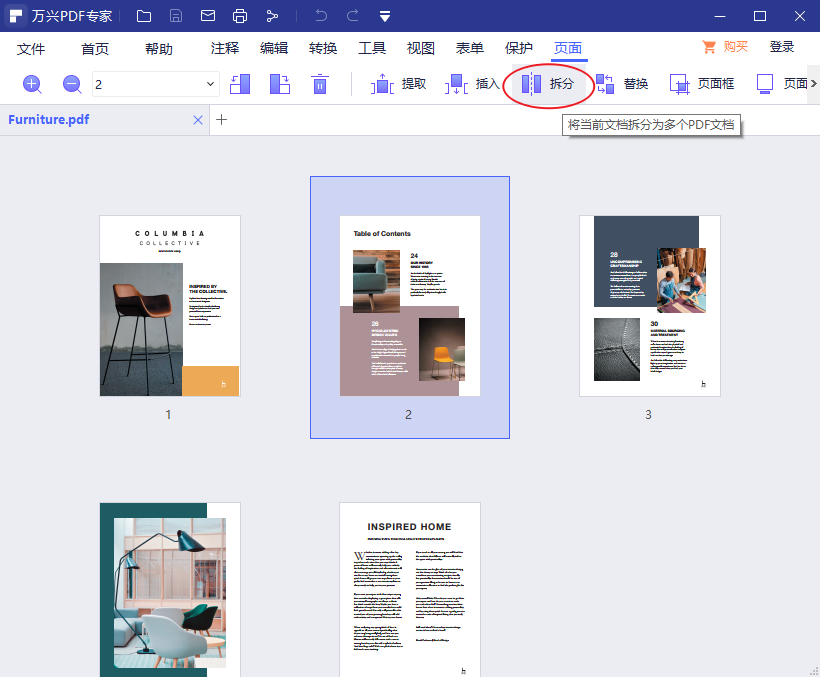Click the 替换 (replace page) tool

[x=622, y=84]
